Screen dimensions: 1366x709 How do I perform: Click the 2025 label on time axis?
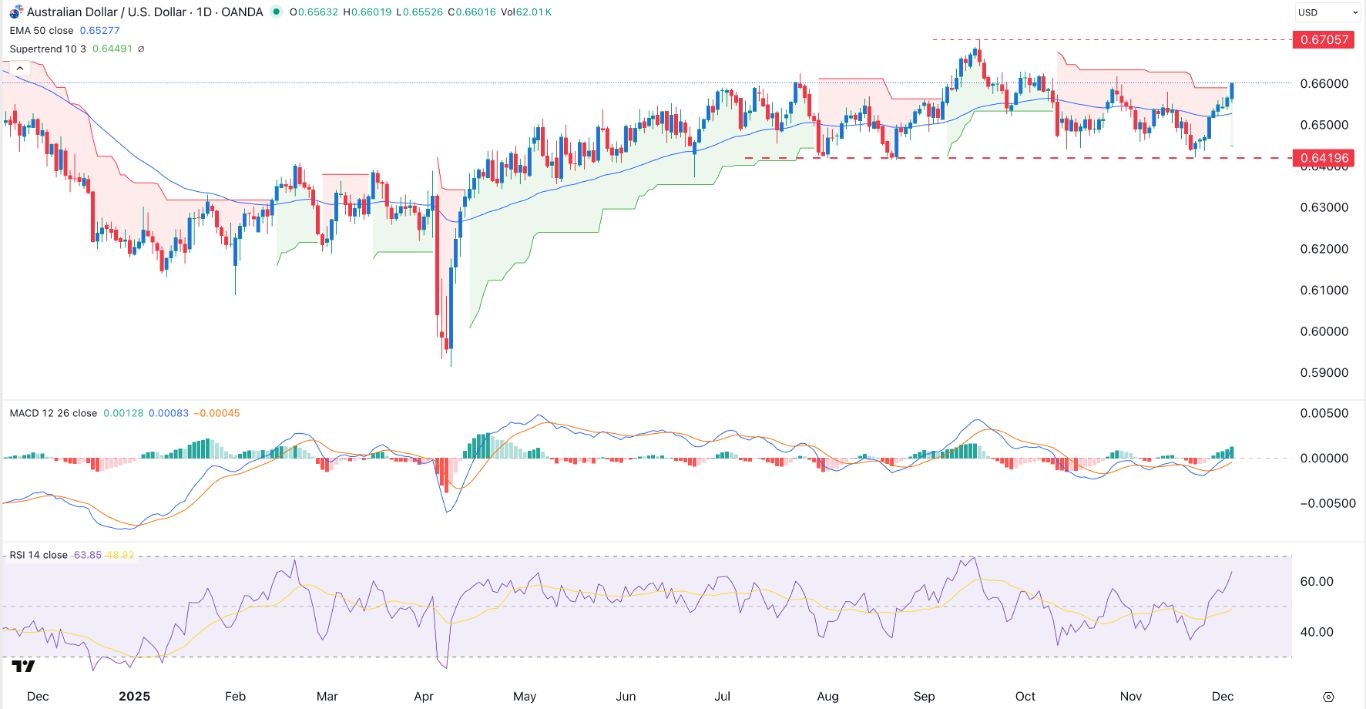coord(133,696)
